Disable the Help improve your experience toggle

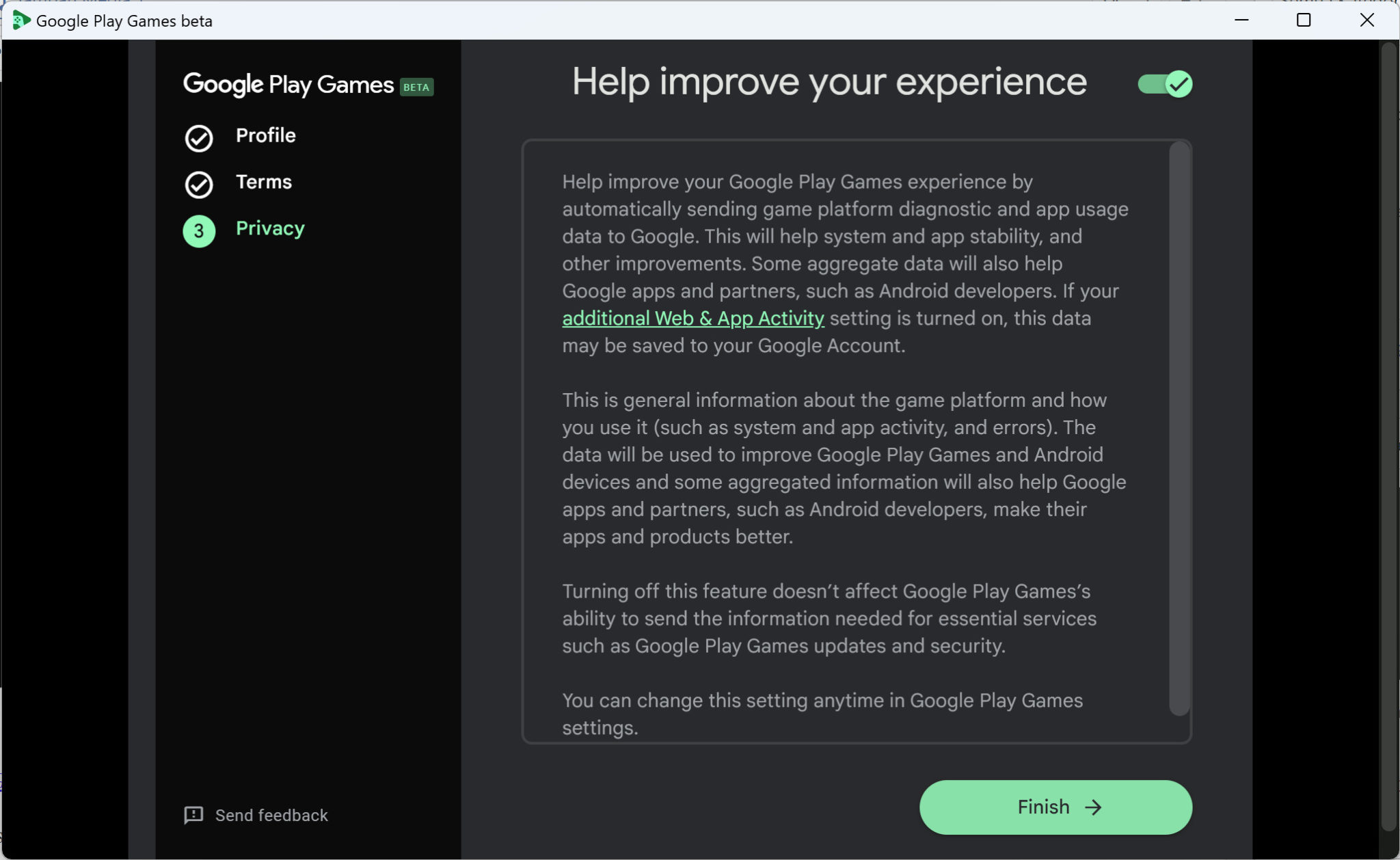[x=1165, y=84]
